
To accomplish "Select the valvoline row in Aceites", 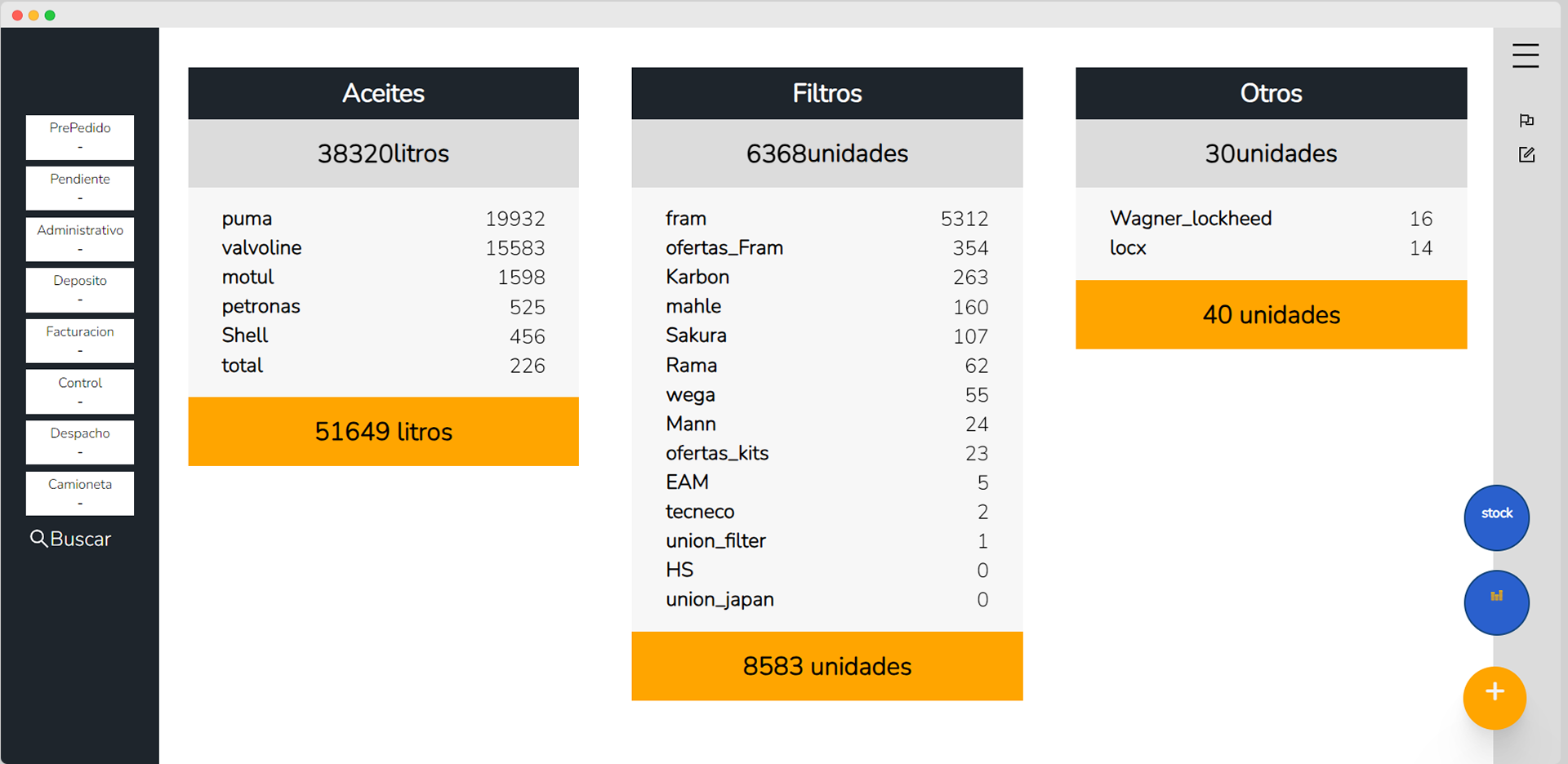I will (x=383, y=248).
